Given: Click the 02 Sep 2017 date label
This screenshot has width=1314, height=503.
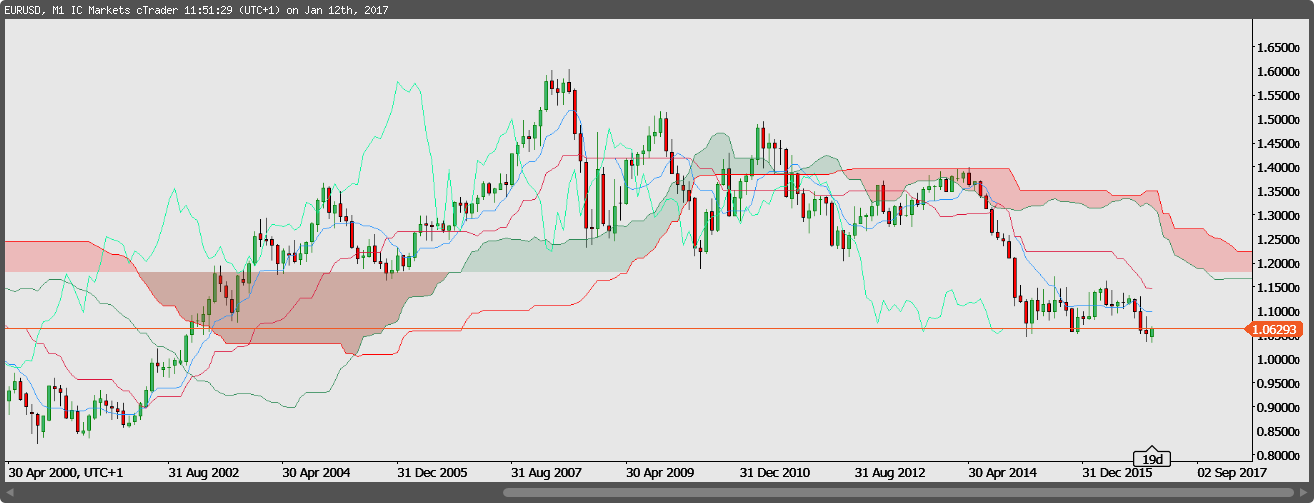Looking at the screenshot, I should point(1232,471).
